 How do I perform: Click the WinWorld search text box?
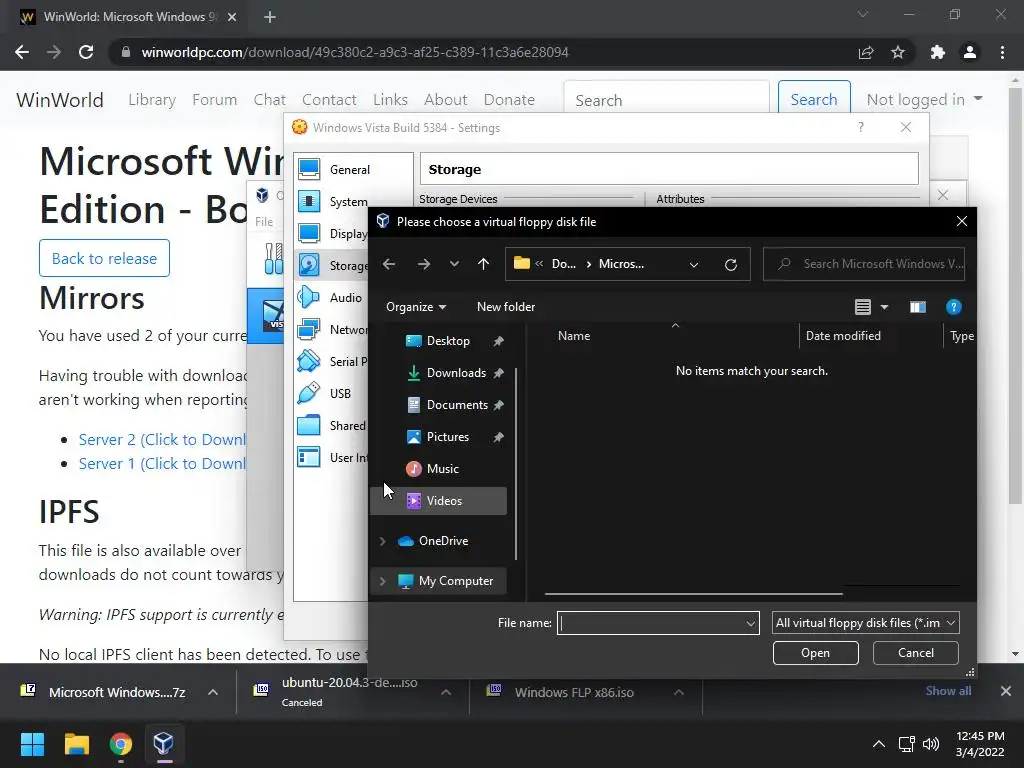666,100
